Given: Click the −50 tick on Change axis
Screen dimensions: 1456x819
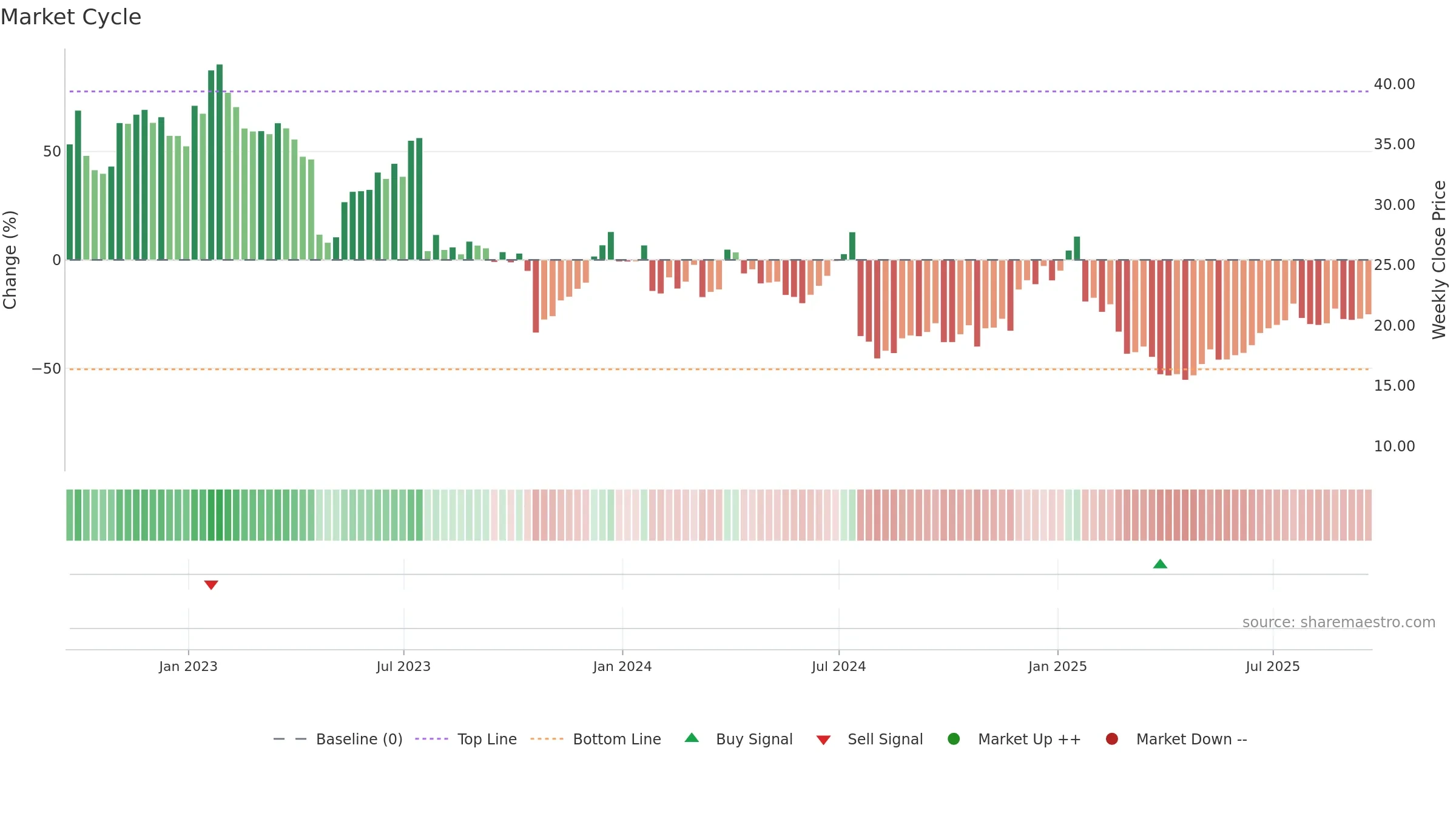Looking at the screenshot, I should pyautogui.click(x=47, y=369).
